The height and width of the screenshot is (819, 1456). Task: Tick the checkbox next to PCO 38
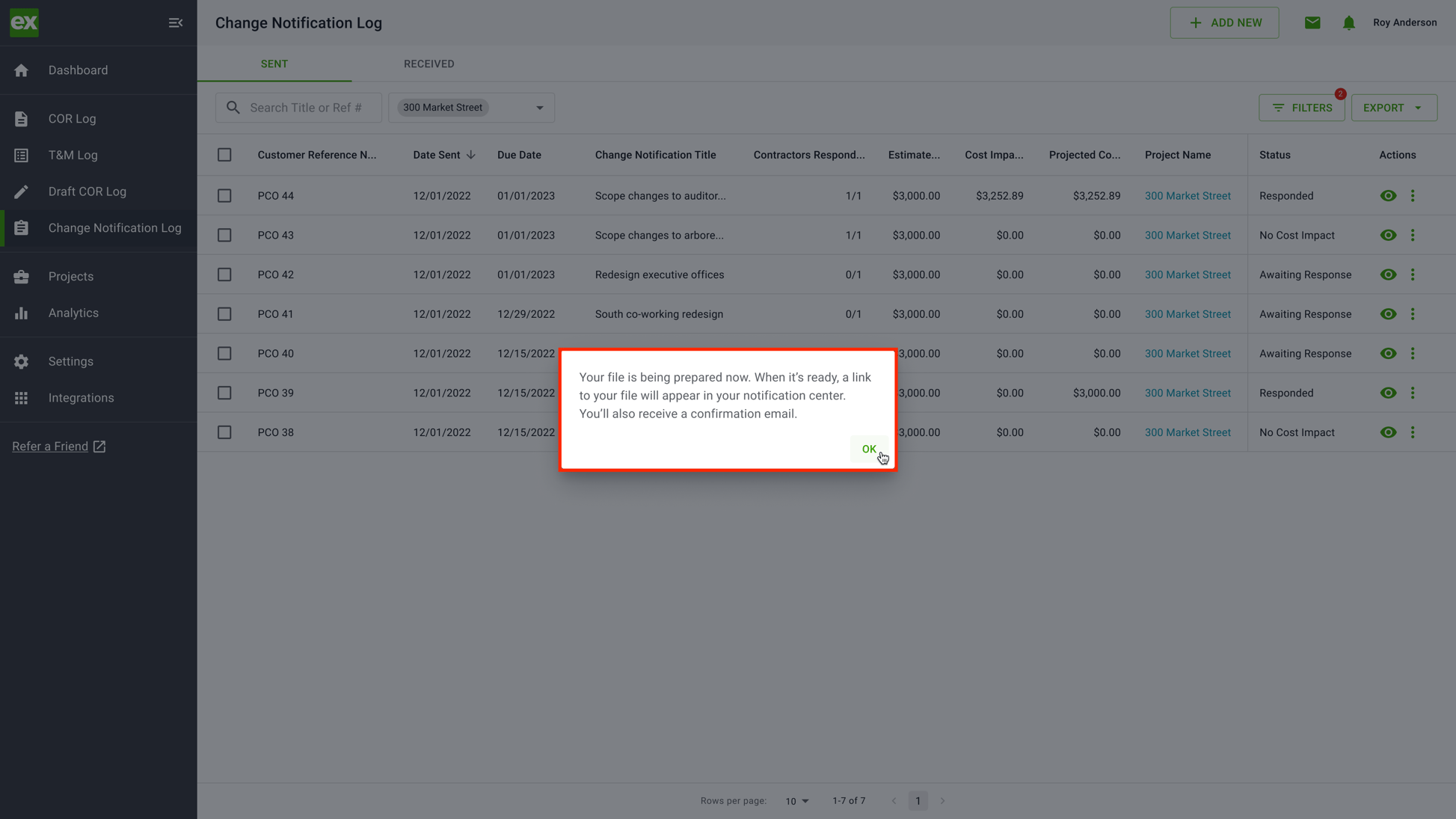pos(224,432)
